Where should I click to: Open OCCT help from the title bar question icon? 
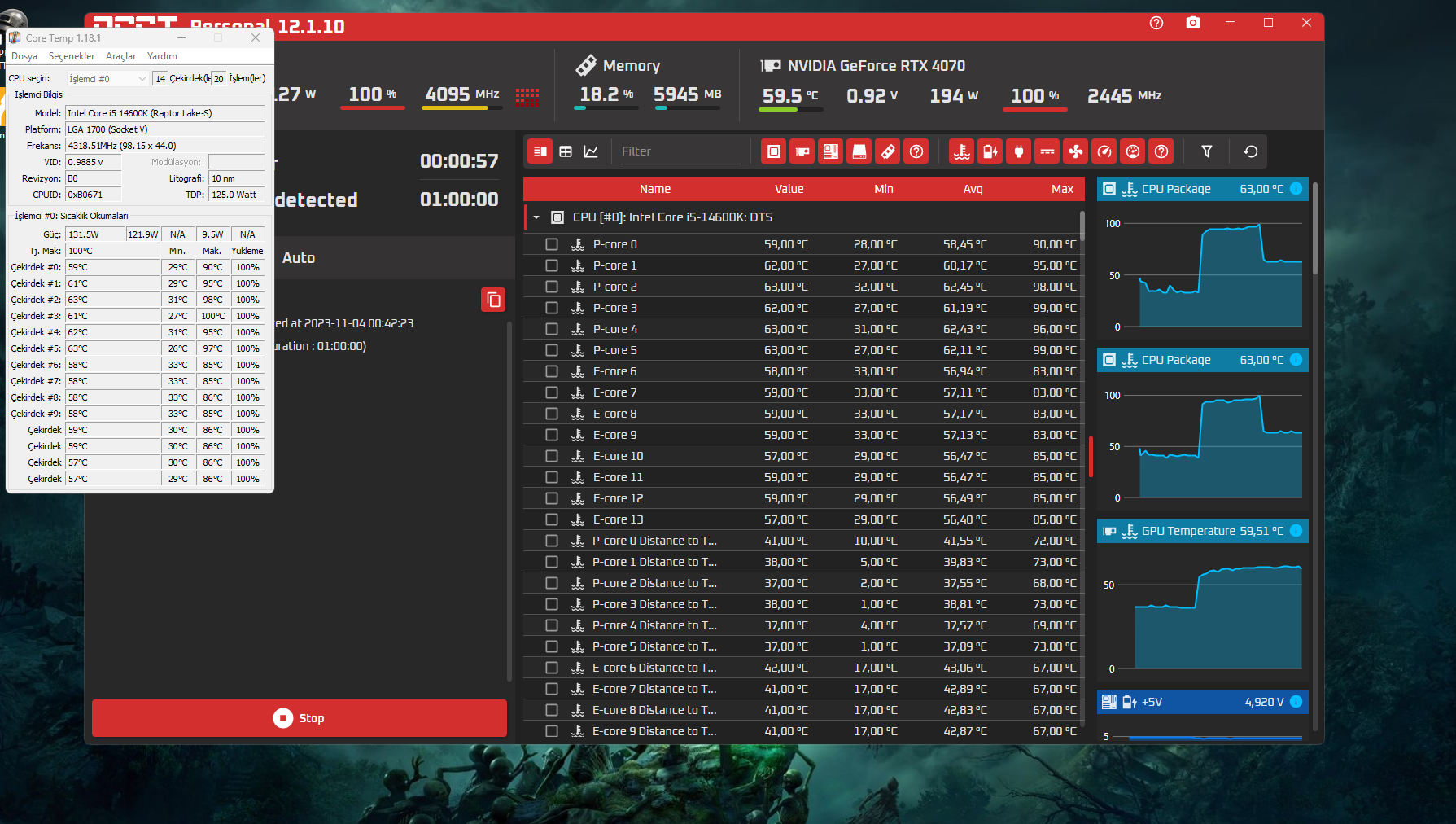click(1156, 23)
